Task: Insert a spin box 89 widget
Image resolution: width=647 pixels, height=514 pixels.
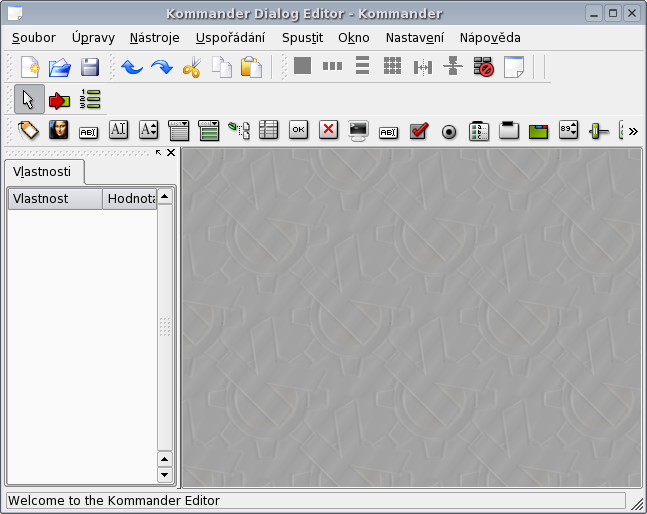Action: point(569,130)
